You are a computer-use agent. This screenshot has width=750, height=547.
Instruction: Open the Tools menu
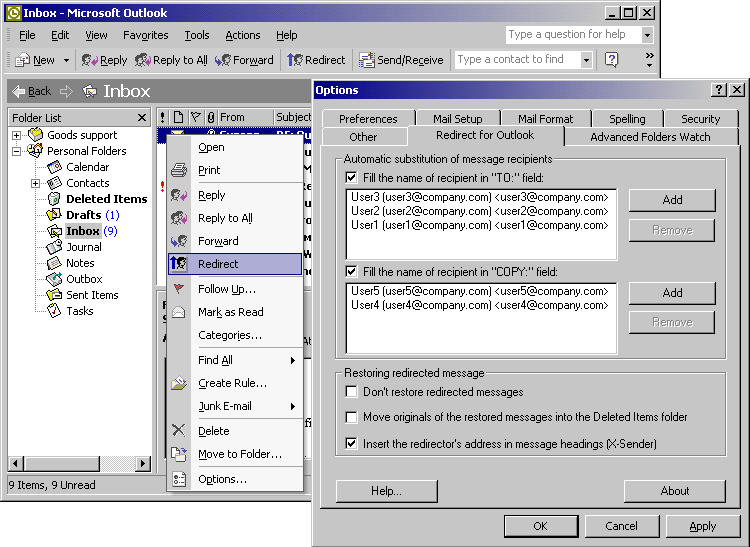197,35
